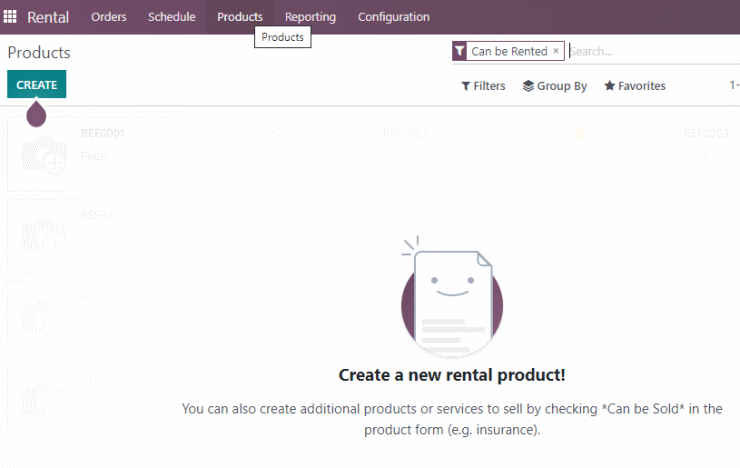
Task: Go to Rental app home title
Action: pyautogui.click(x=48, y=17)
